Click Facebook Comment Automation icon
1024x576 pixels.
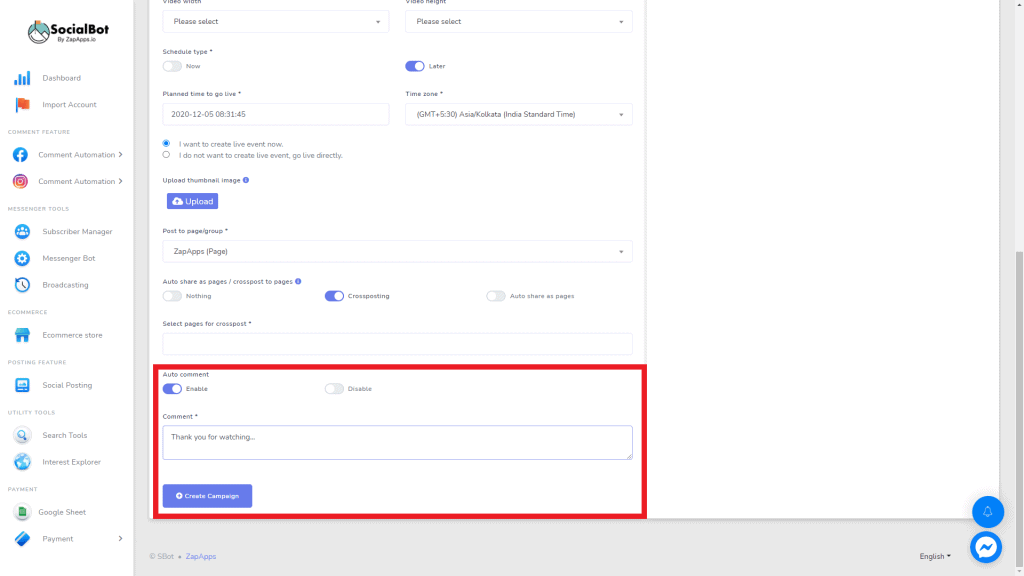click(x=20, y=155)
